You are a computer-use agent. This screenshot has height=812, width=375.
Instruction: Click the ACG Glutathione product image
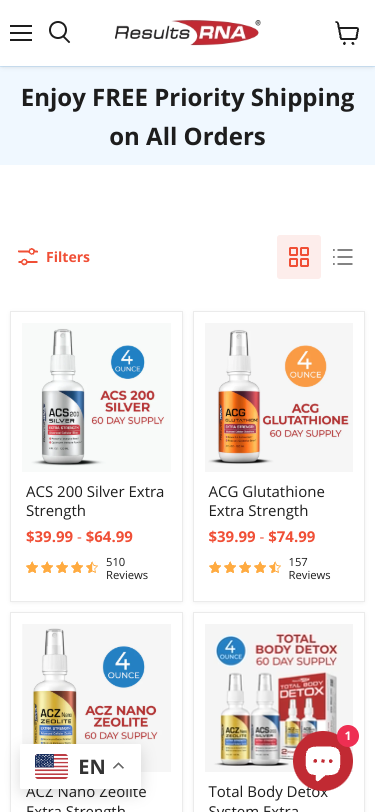[x=279, y=397]
